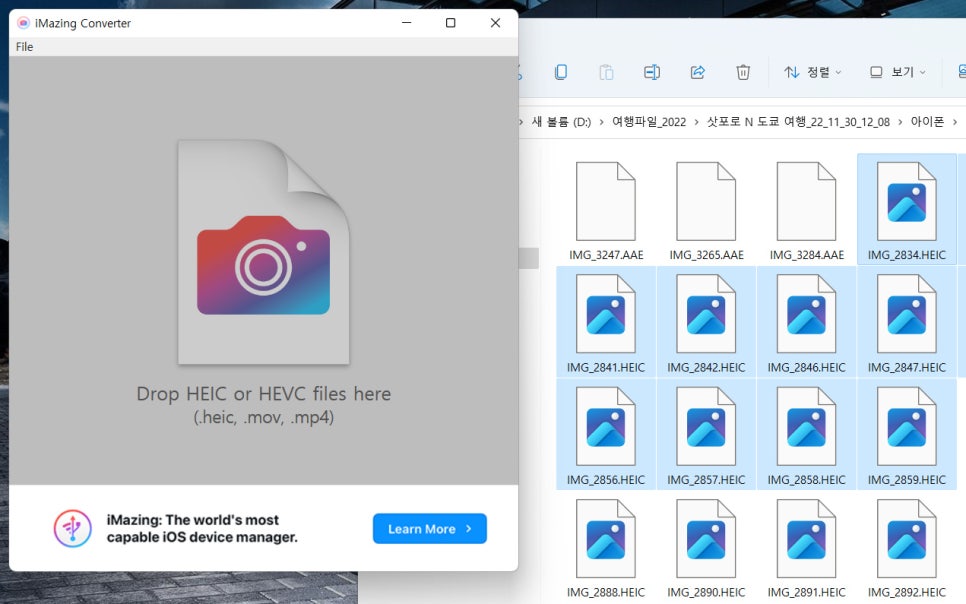Click the rename icon in Explorer toolbar
Screen dimensions: 966x604
coord(652,72)
